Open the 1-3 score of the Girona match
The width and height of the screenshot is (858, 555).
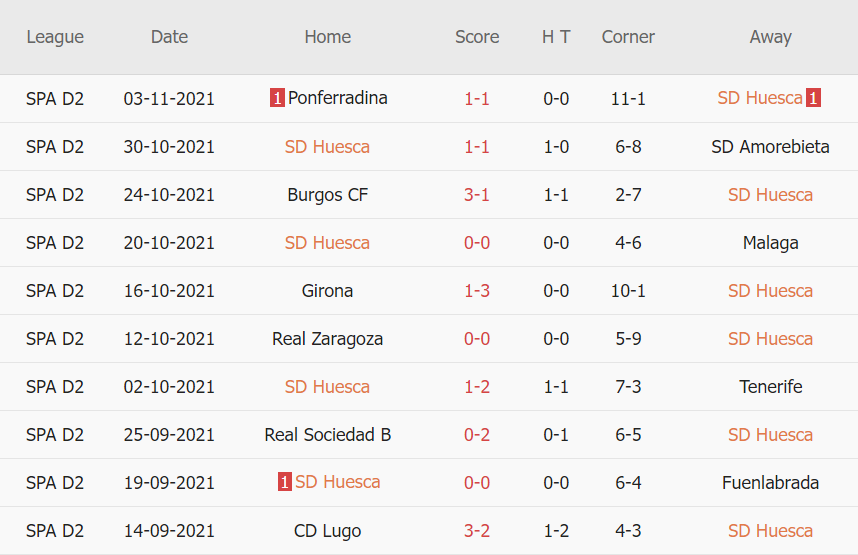point(477,291)
